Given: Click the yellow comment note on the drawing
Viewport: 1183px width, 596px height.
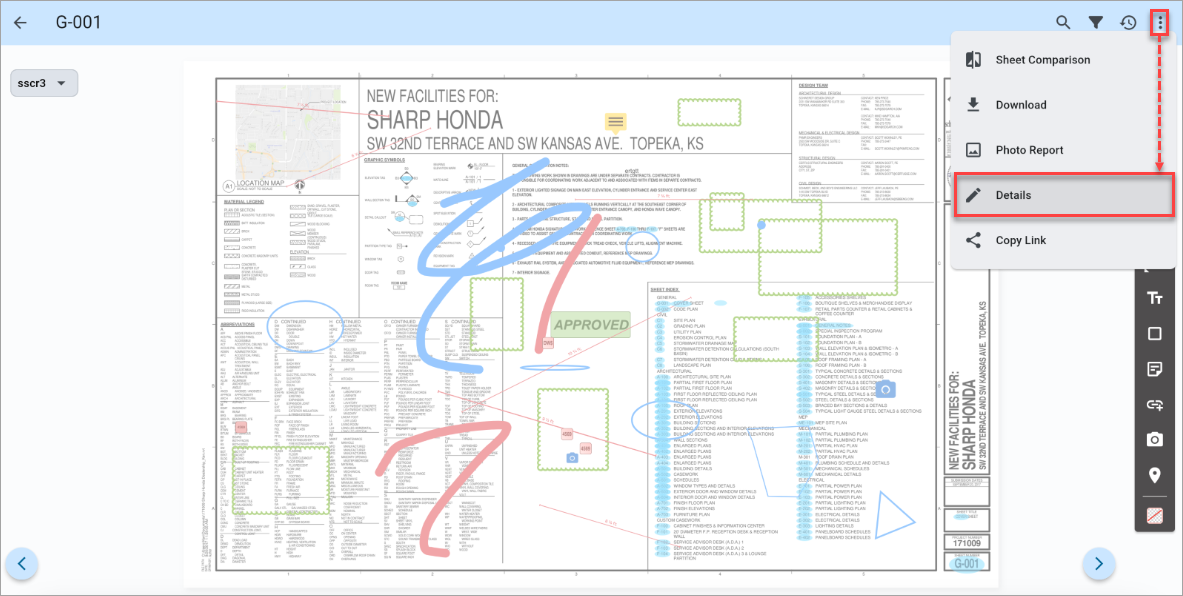Looking at the screenshot, I should coord(616,122).
